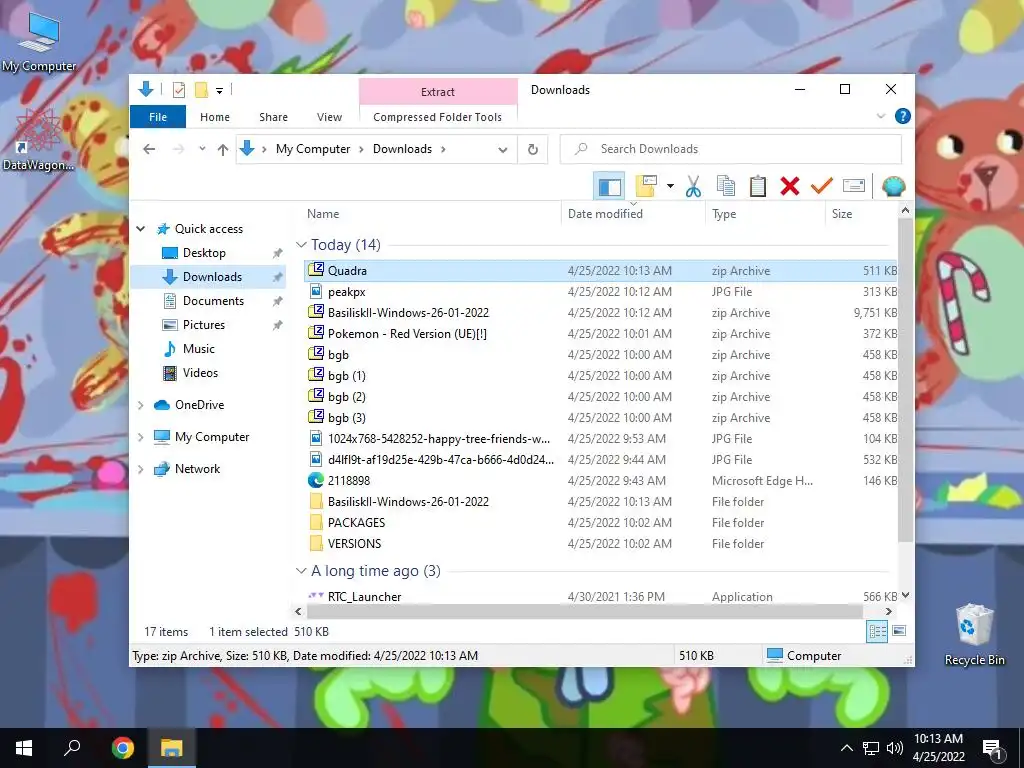This screenshot has width=1024, height=768.
Task: Click the Copy icon in toolbar
Action: 726,186
